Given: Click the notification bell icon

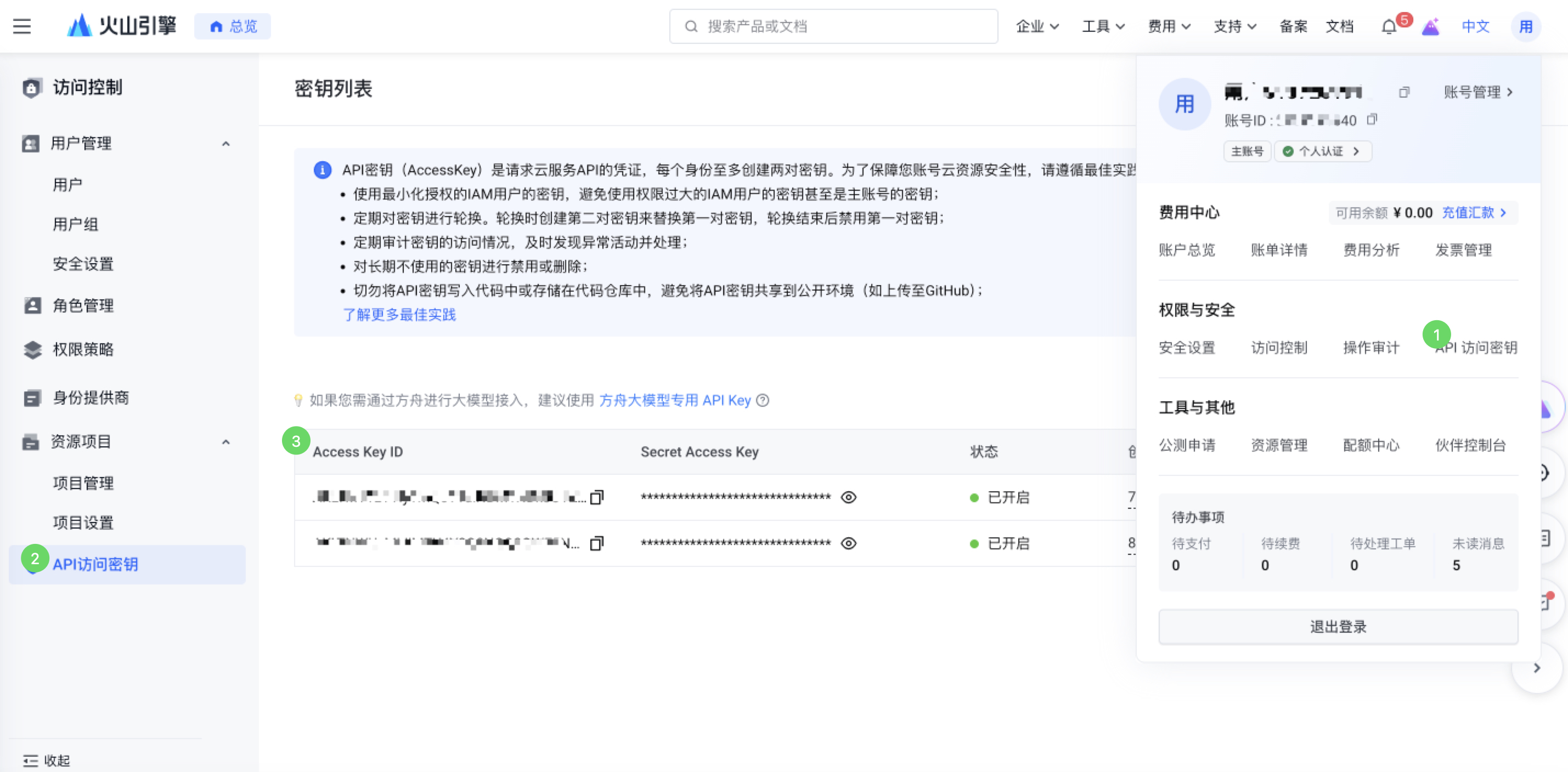Looking at the screenshot, I should 1389,27.
